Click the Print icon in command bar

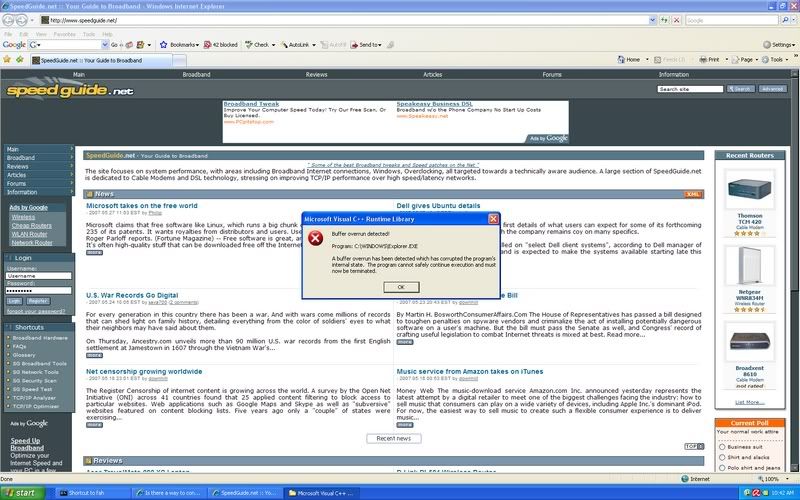[x=703, y=60]
